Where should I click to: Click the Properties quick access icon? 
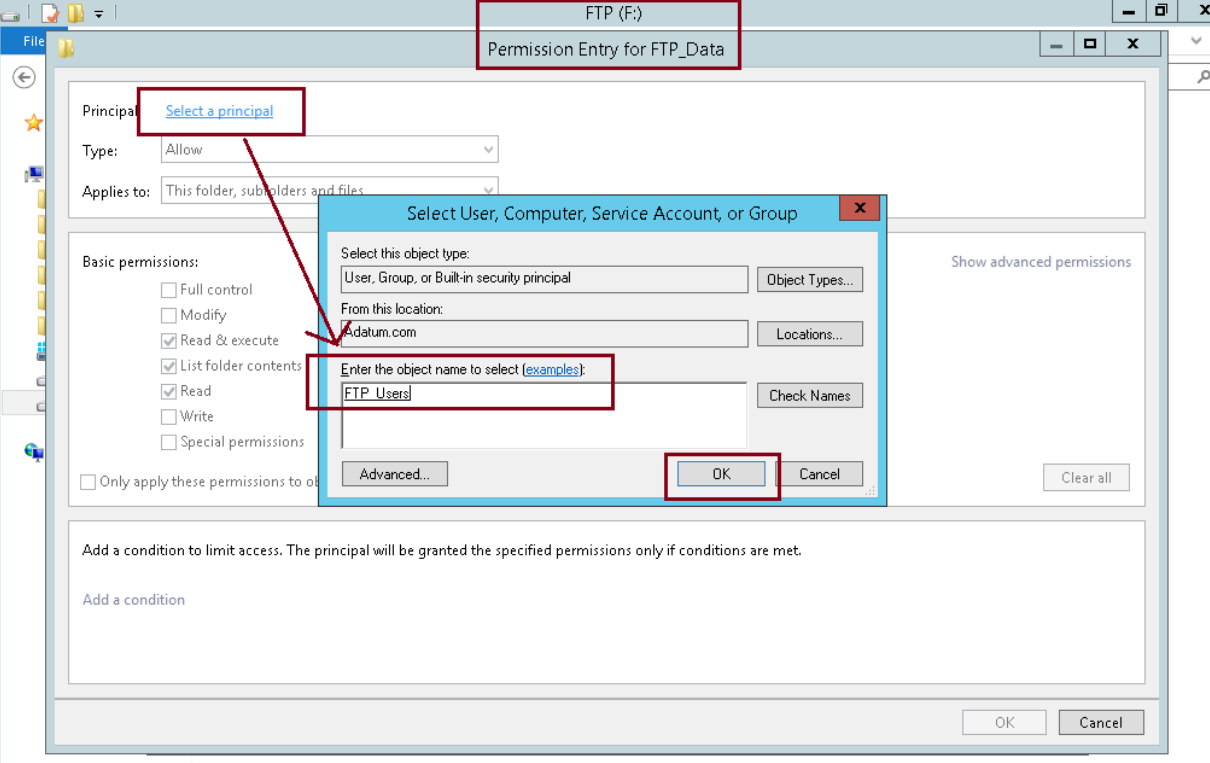[49, 13]
